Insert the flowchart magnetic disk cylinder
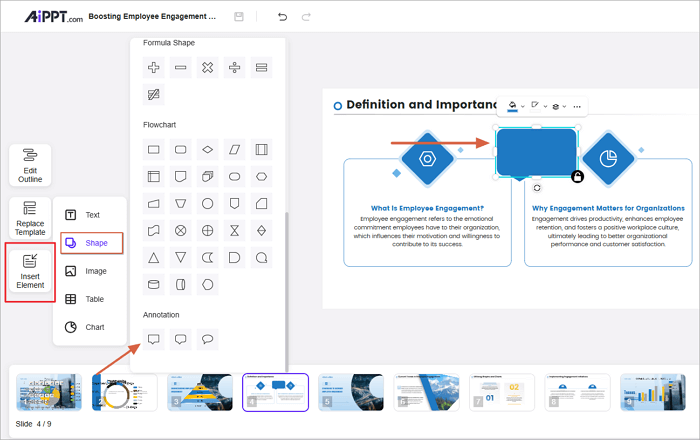The image size is (700, 440). [x=154, y=285]
